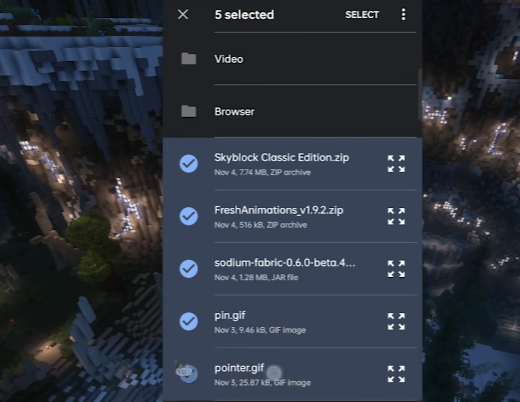This screenshot has width=520, height=402.
Task: Click the '5 selected' title text
Action: click(244, 15)
